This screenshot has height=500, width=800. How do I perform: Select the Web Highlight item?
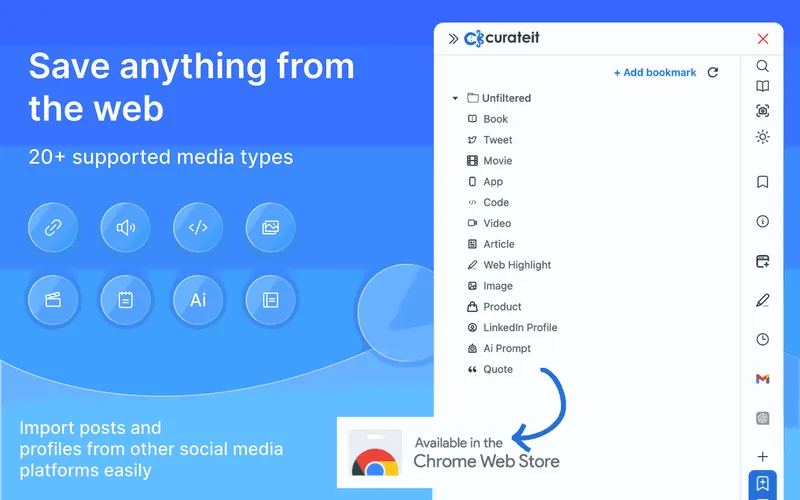509,265
